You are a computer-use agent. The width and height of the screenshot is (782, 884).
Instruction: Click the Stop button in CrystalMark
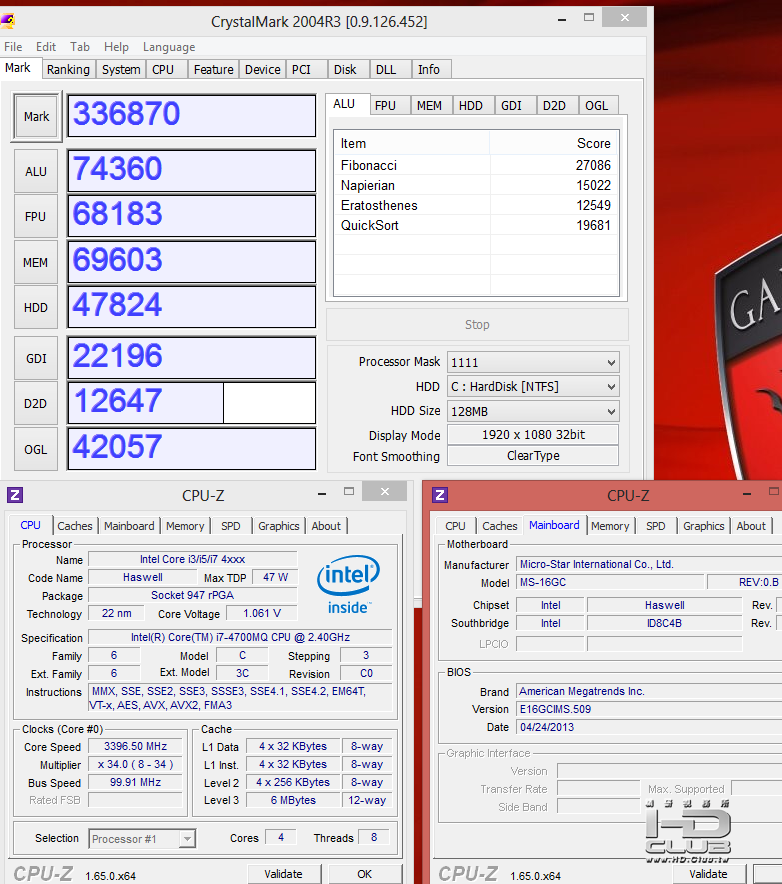click(x=477, y=325)
